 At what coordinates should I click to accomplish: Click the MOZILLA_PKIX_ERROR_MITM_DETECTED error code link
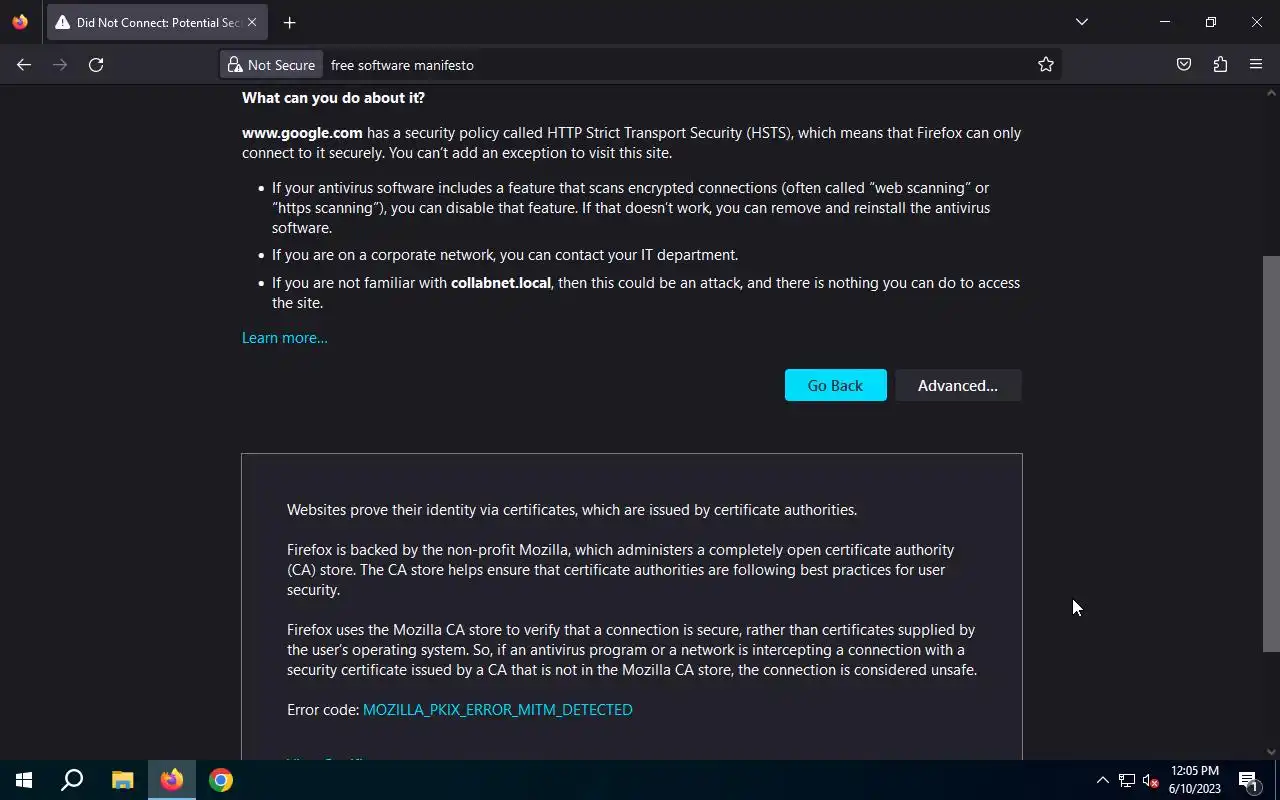[498, 709]
